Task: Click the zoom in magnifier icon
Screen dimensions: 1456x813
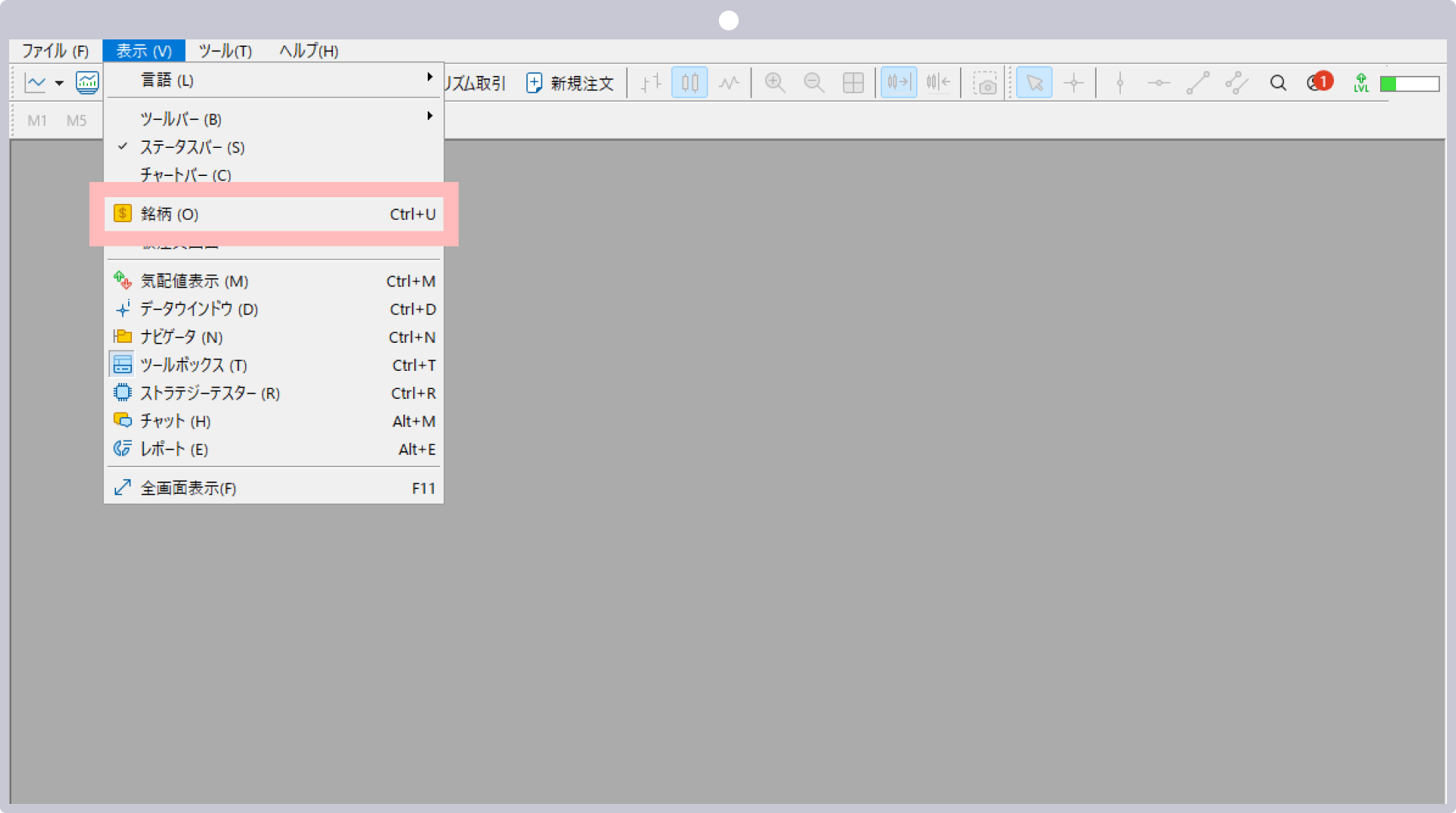Action: [774, 83]
